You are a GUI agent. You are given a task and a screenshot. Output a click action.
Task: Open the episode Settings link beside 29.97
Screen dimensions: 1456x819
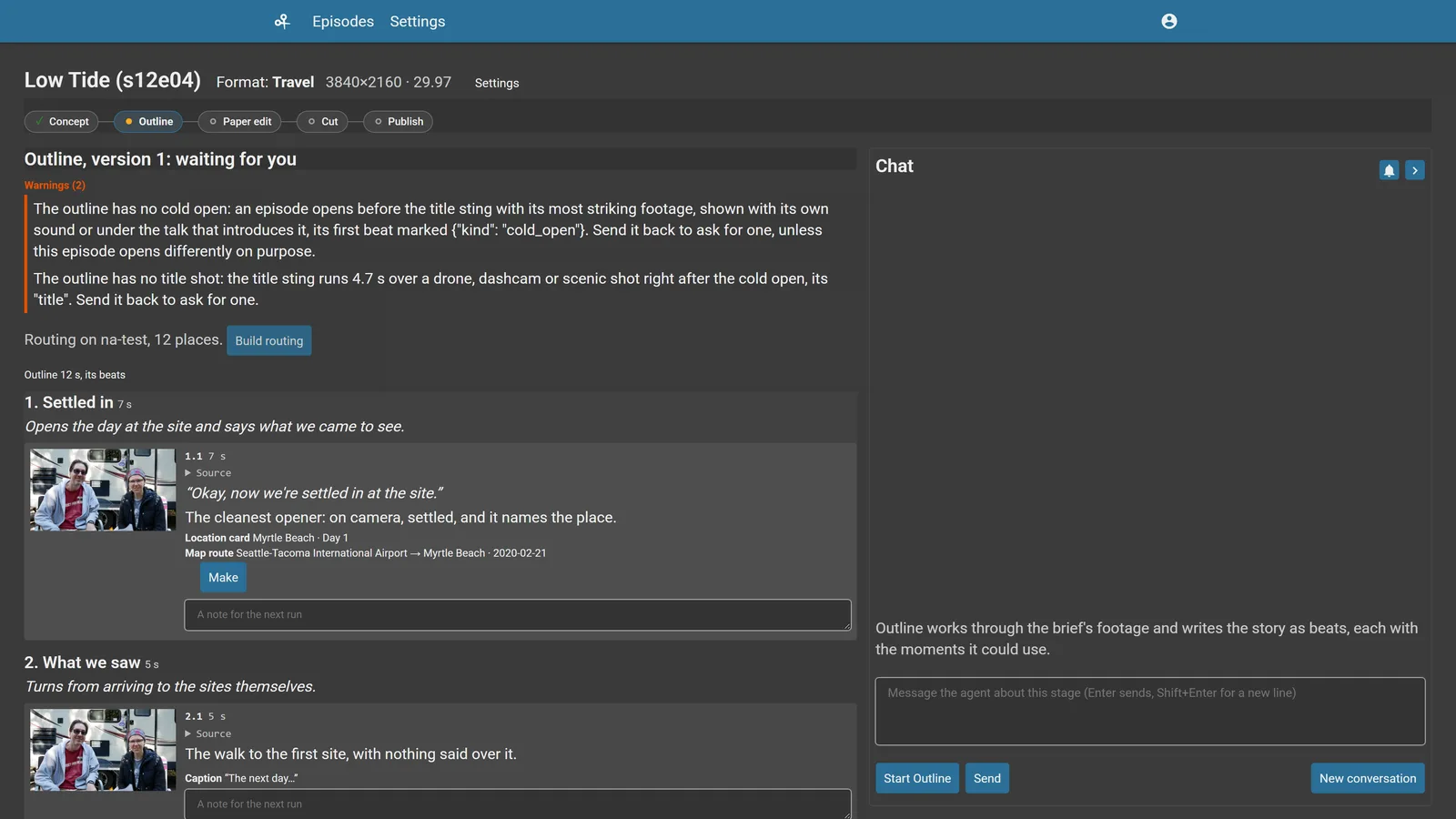(x=497, y=83)
